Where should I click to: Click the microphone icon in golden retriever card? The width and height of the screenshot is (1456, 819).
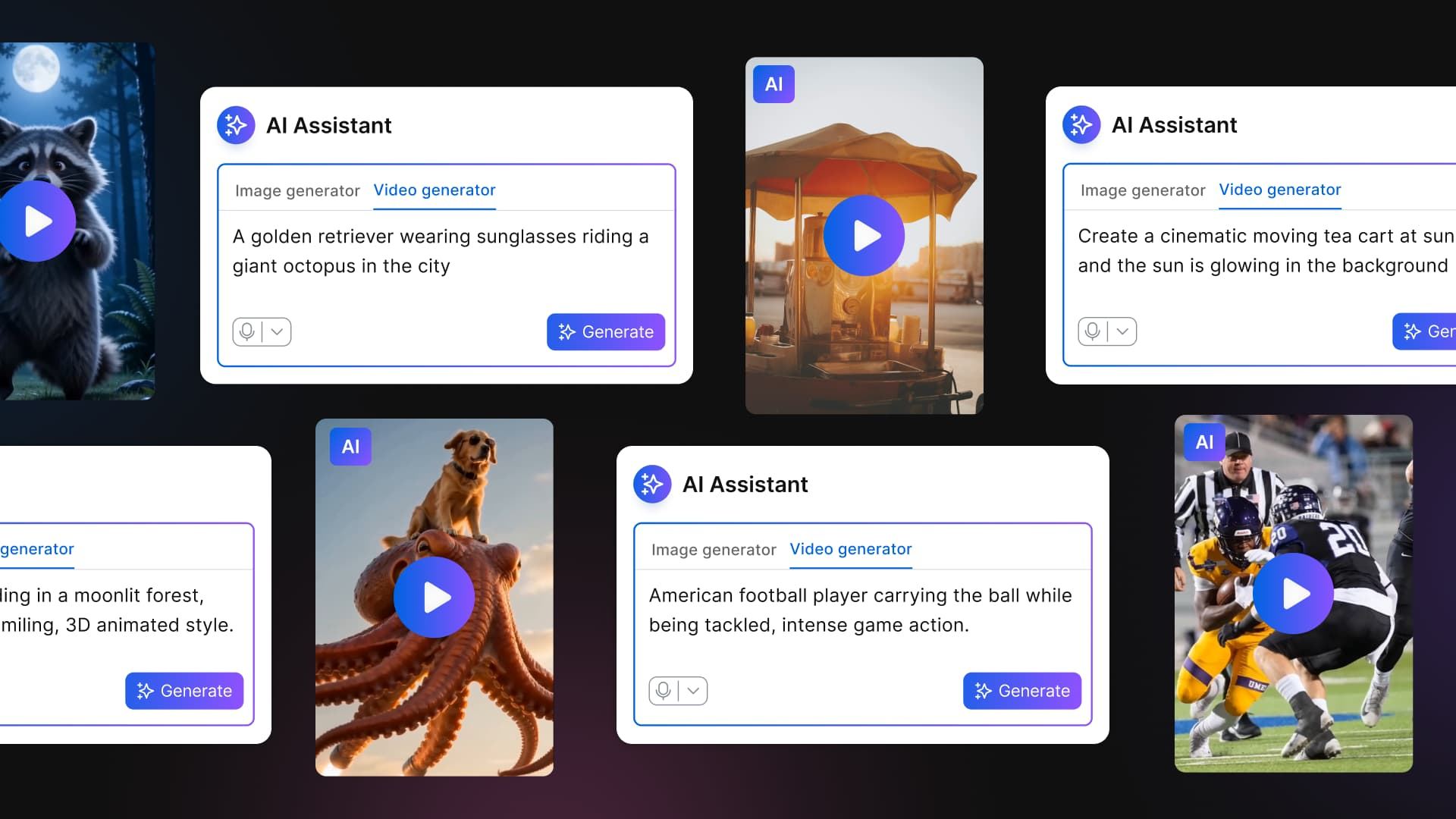247,331
